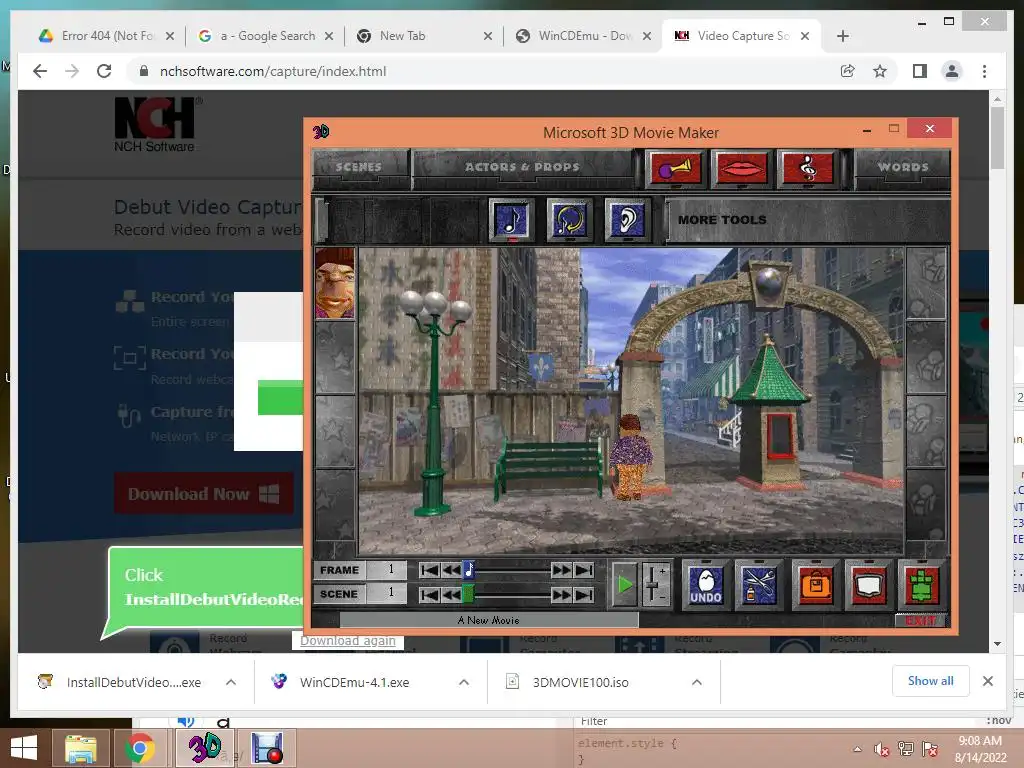Click Show all downloads
The image size is (1024, 768).
point(931,681)
